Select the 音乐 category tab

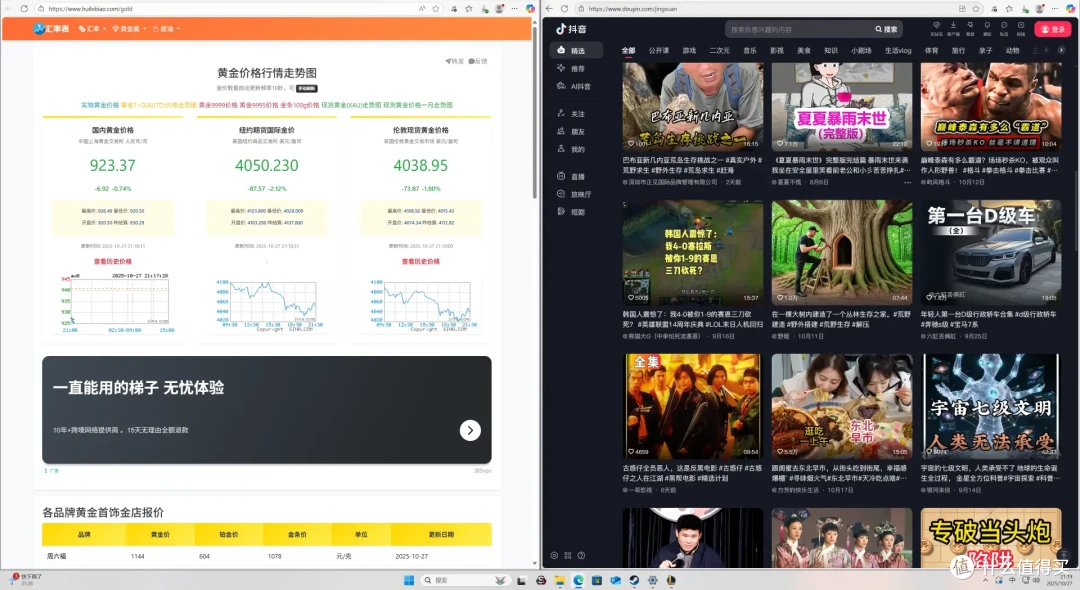click(x=749, y=50)
